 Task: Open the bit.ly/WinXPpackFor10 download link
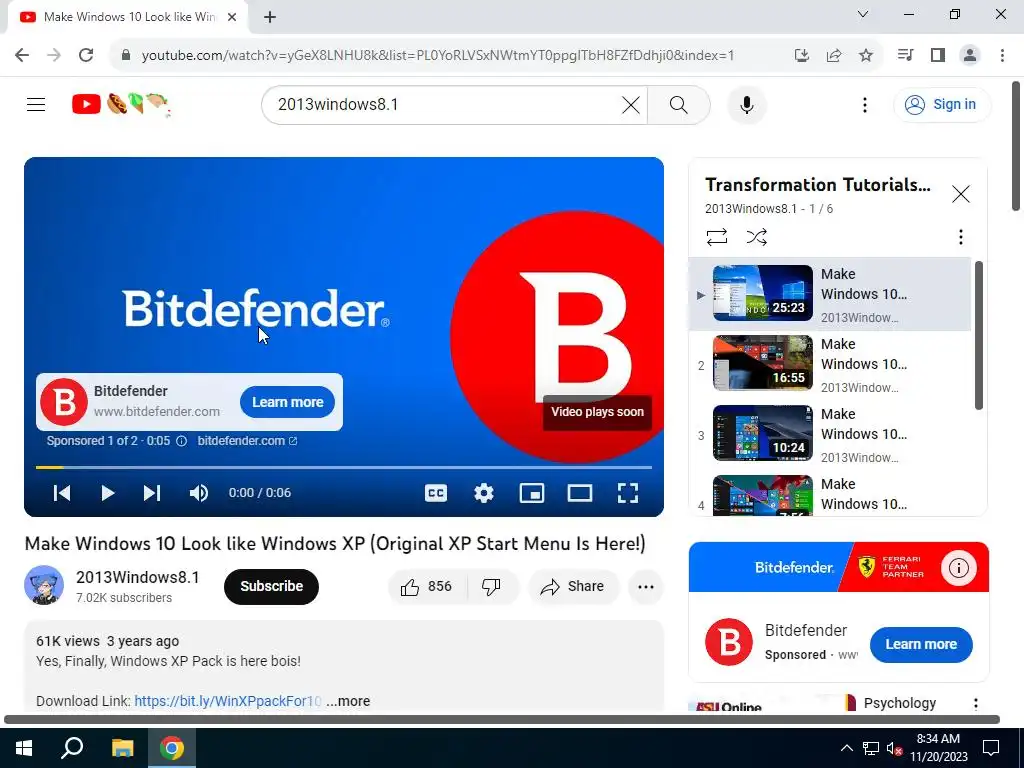coord(227,701)
